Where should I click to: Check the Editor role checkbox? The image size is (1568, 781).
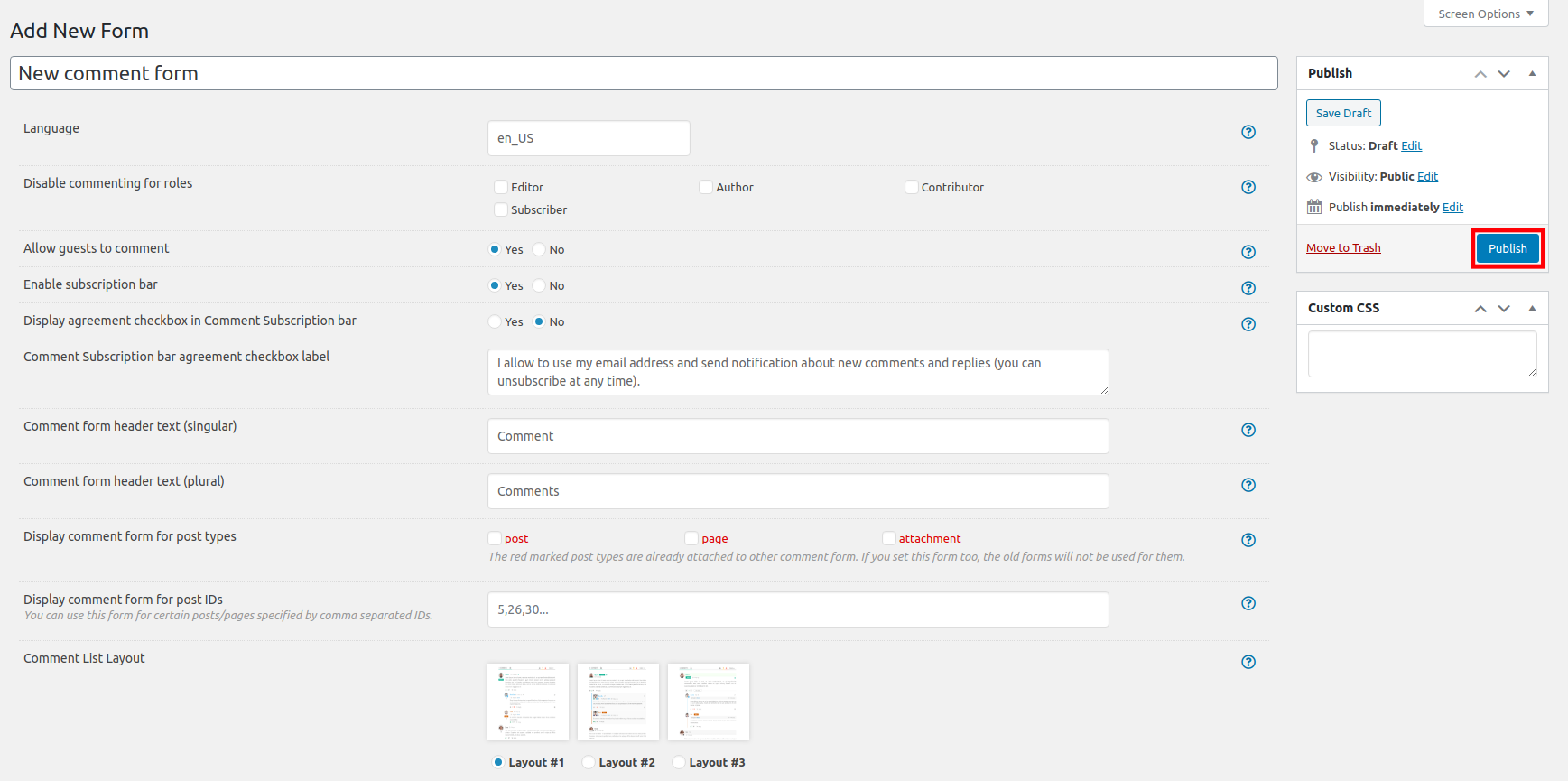(501, 187)
